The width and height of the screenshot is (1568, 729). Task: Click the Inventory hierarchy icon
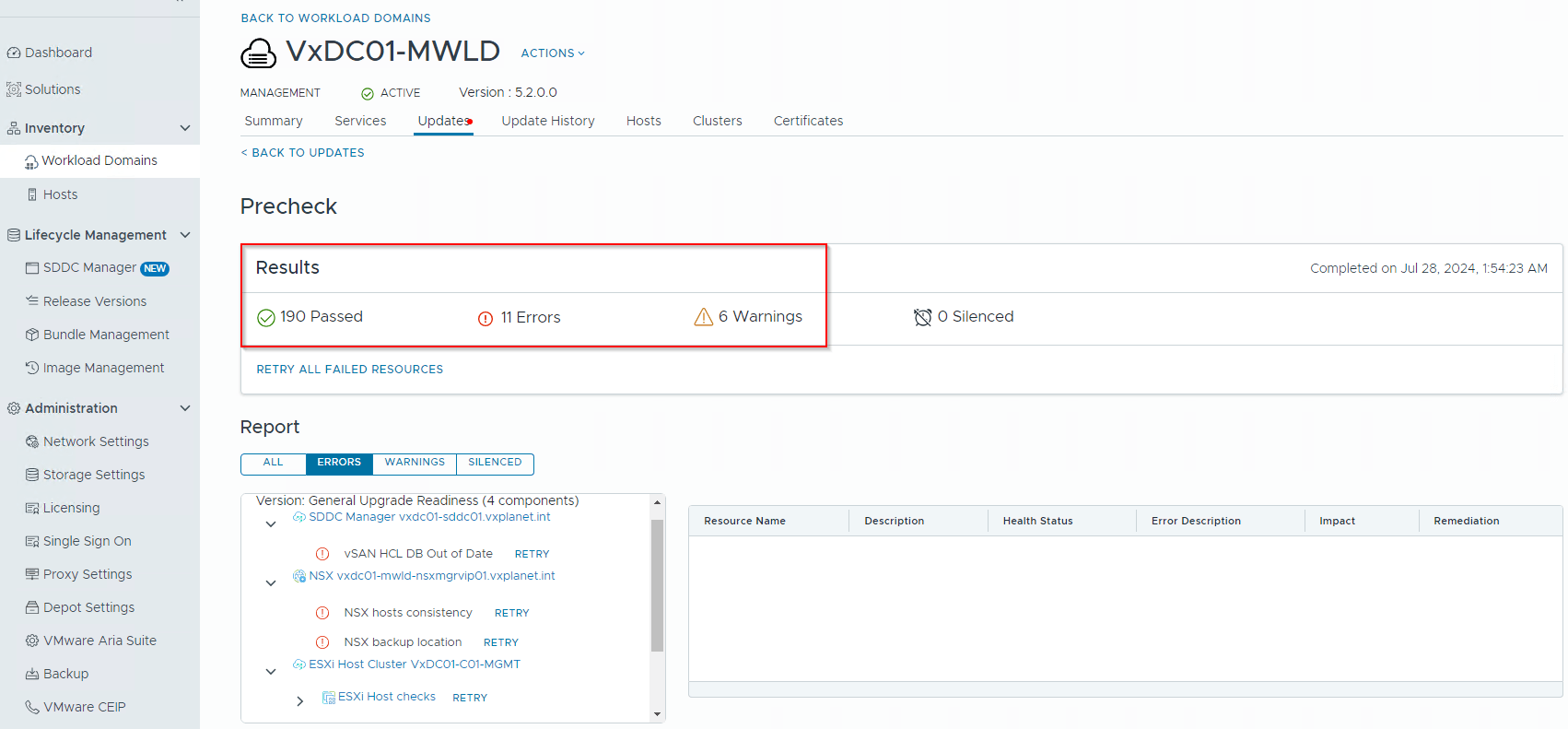click(14, 128)
